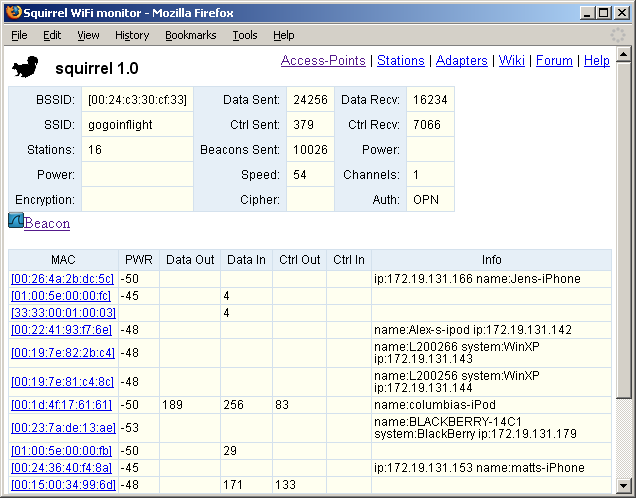
Task: Open the Bookmarks menu
Action: [191, 35]
